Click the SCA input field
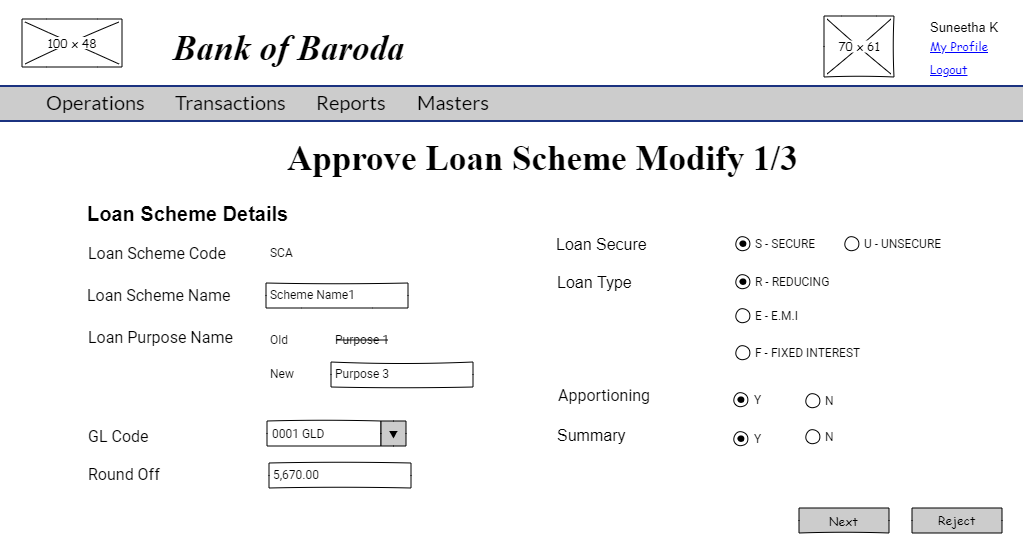Image resolution: width=1023 pixels, height=545 pixels. (x=303, y=253)
